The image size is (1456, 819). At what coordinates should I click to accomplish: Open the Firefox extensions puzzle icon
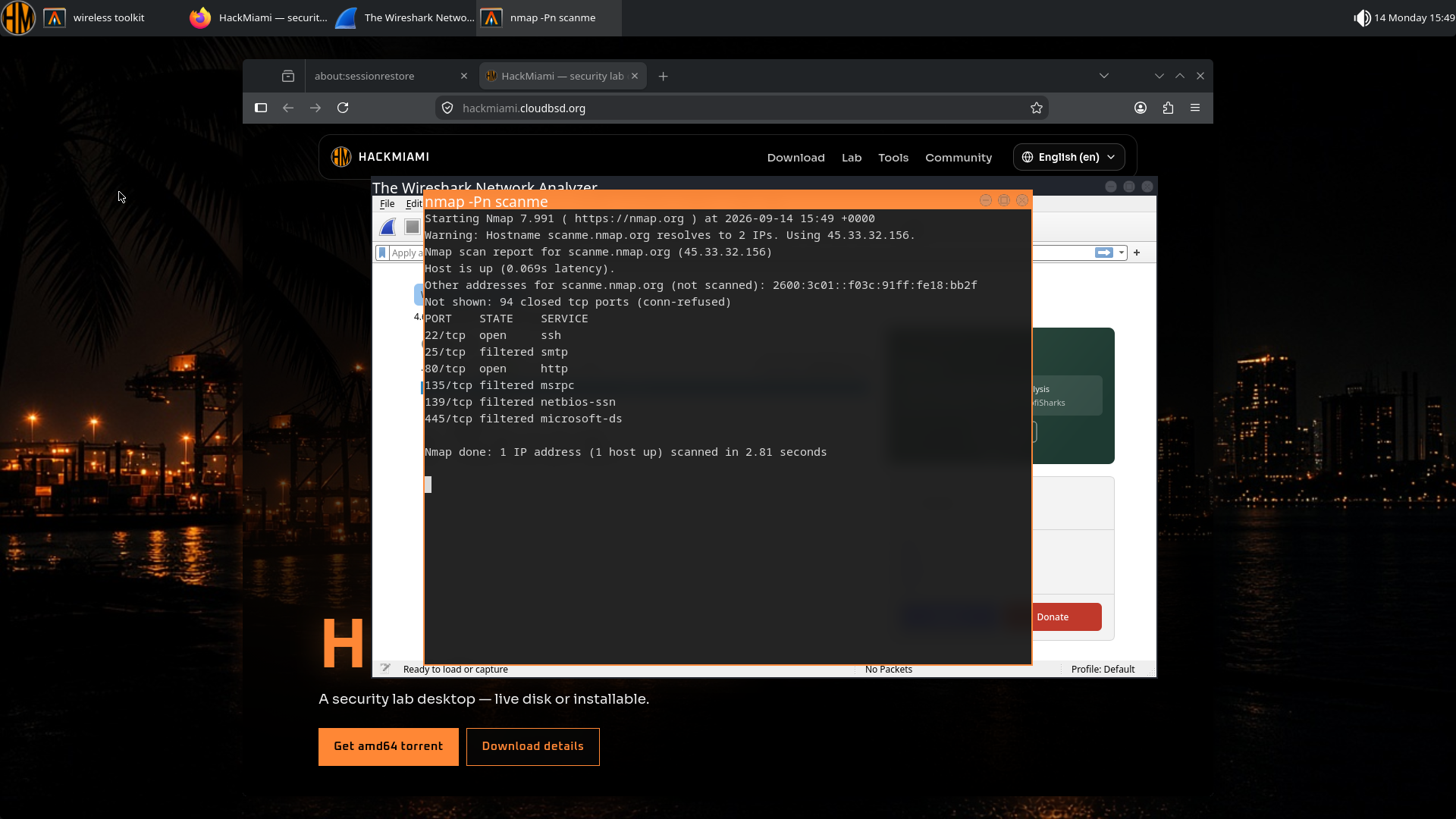pos(1168,108)
